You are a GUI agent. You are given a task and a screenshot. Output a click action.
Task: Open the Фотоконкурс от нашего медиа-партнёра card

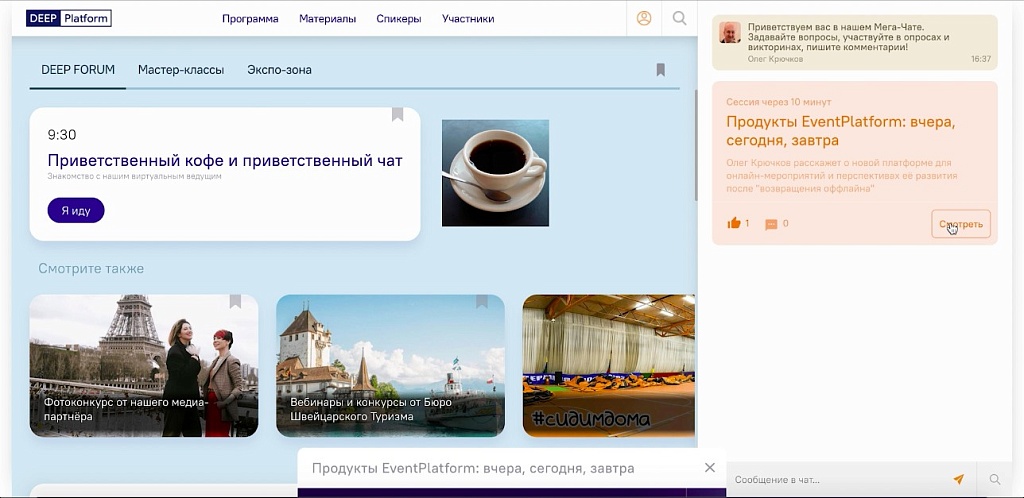coord(144,366)
